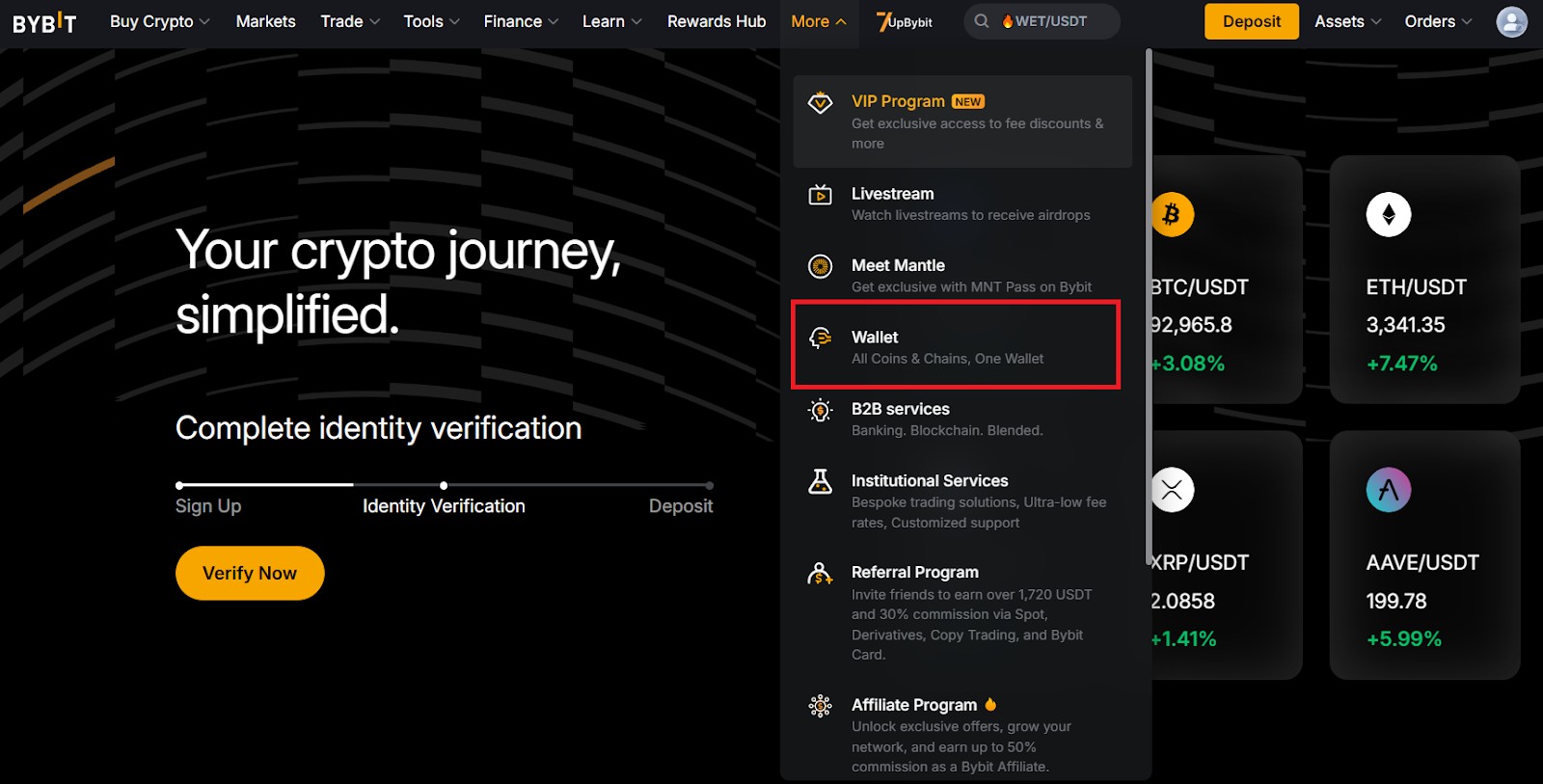The height and width of the screenshot is (784, 1543).
Task: Click the B2B services lightbulb icon
Action: [x=820, y=410]
